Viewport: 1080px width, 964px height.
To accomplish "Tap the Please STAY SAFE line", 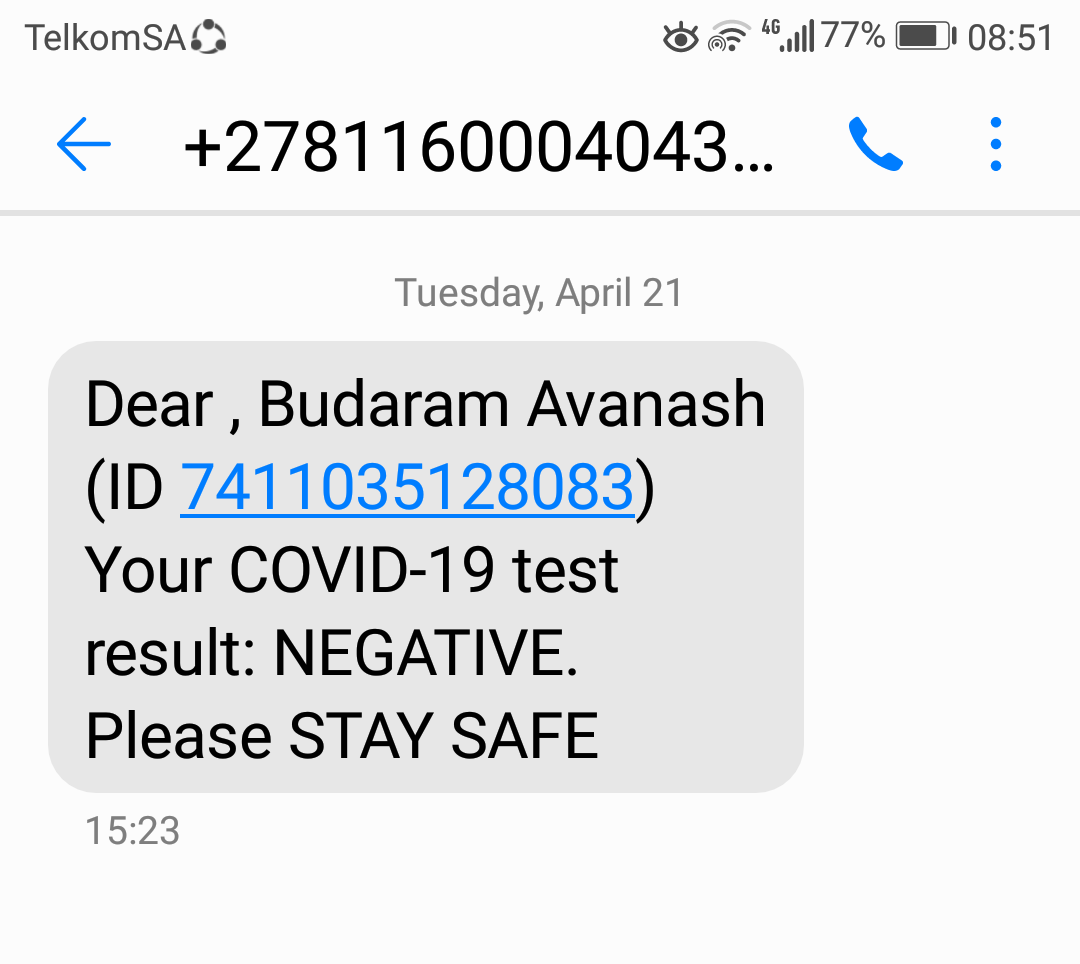I will [342, 736].
